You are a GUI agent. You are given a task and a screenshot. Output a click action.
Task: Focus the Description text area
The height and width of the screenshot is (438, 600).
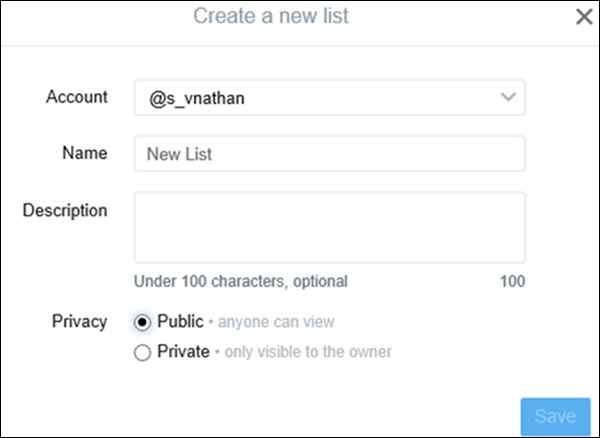[330, 227]
